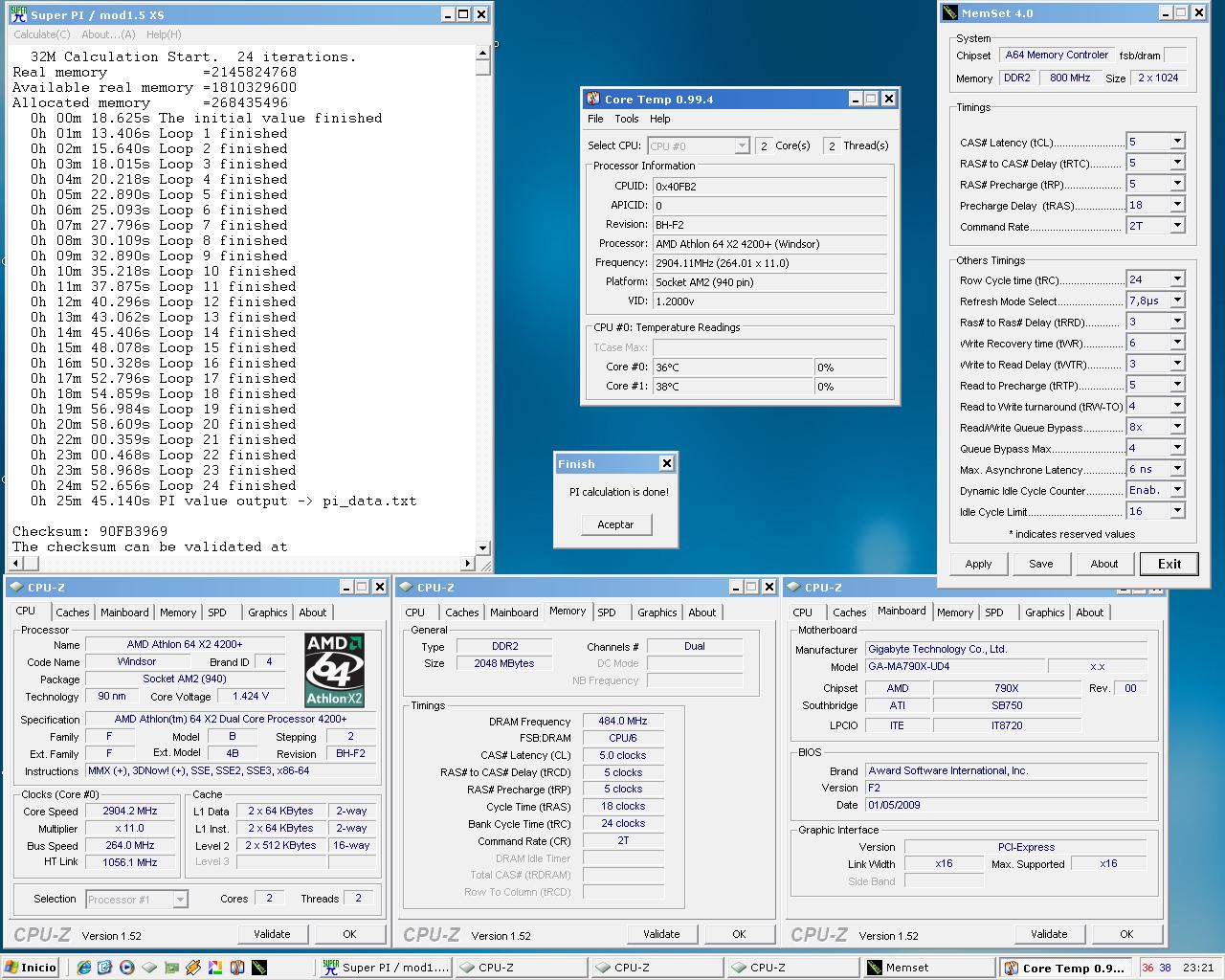Open SPD tab in CPU-Z Memory window
1225x980 pixels.
[607, 612]
